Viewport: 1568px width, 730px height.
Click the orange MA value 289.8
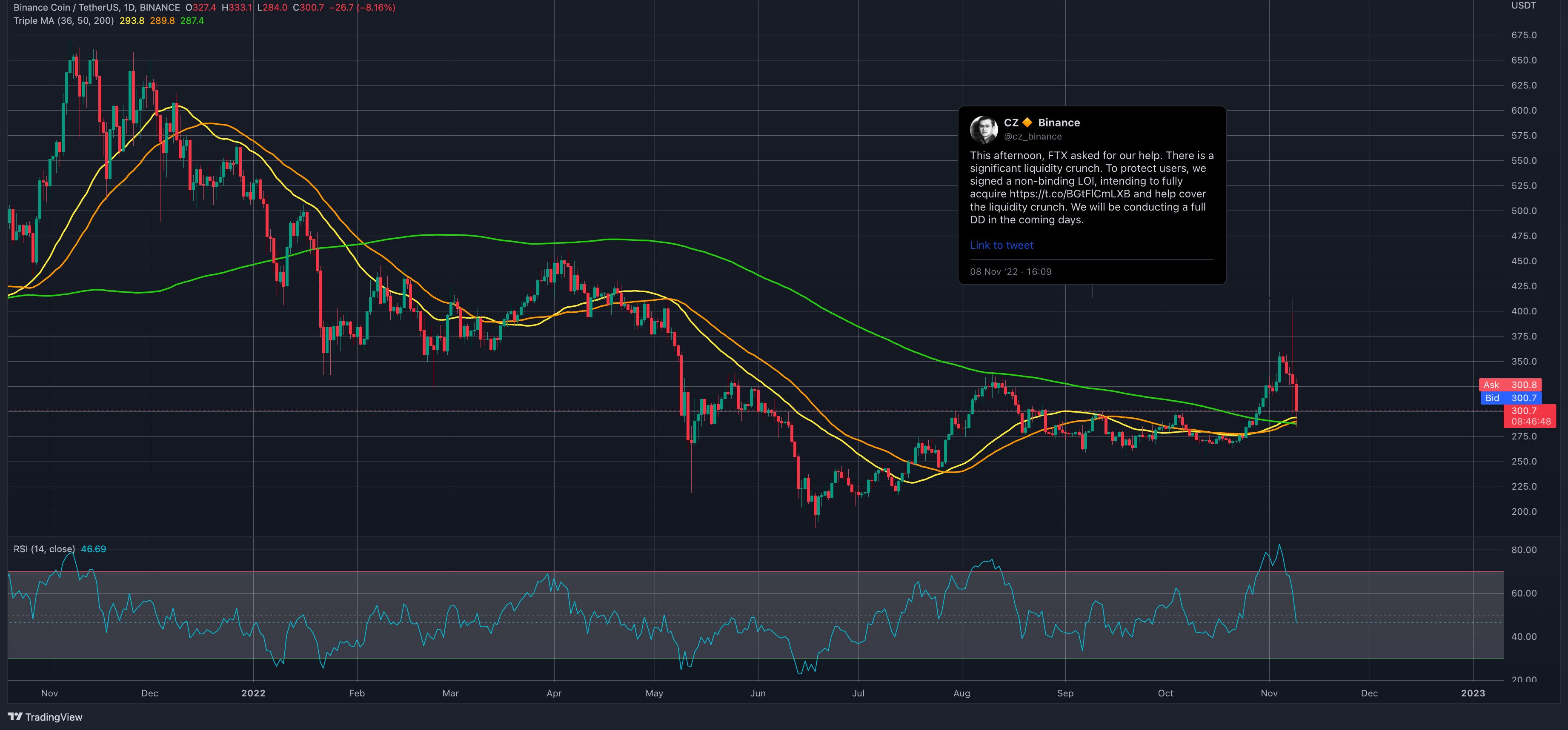coord(162,21)
